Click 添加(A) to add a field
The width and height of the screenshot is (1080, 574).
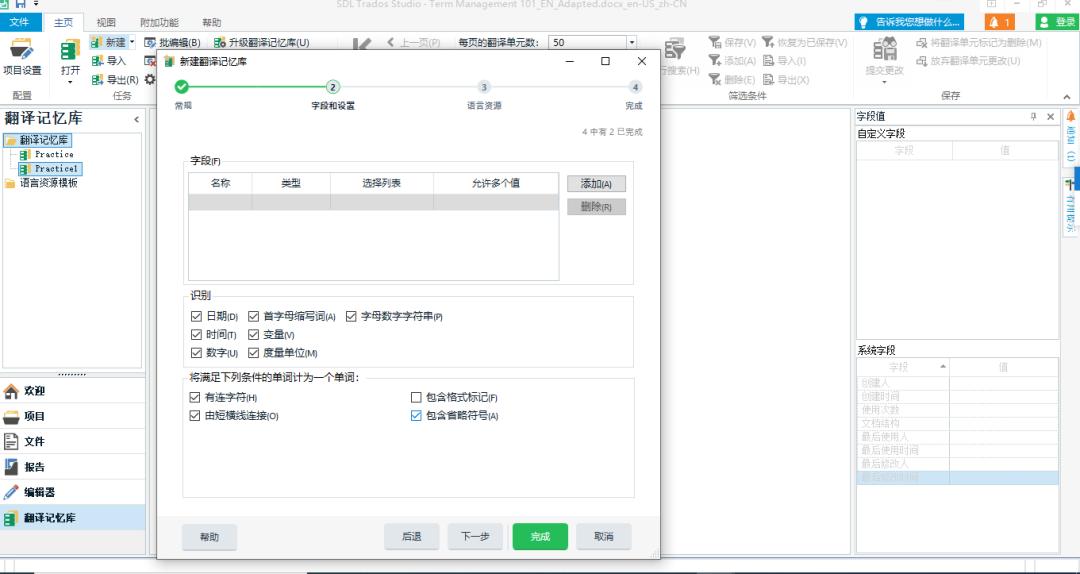[596, 183]
